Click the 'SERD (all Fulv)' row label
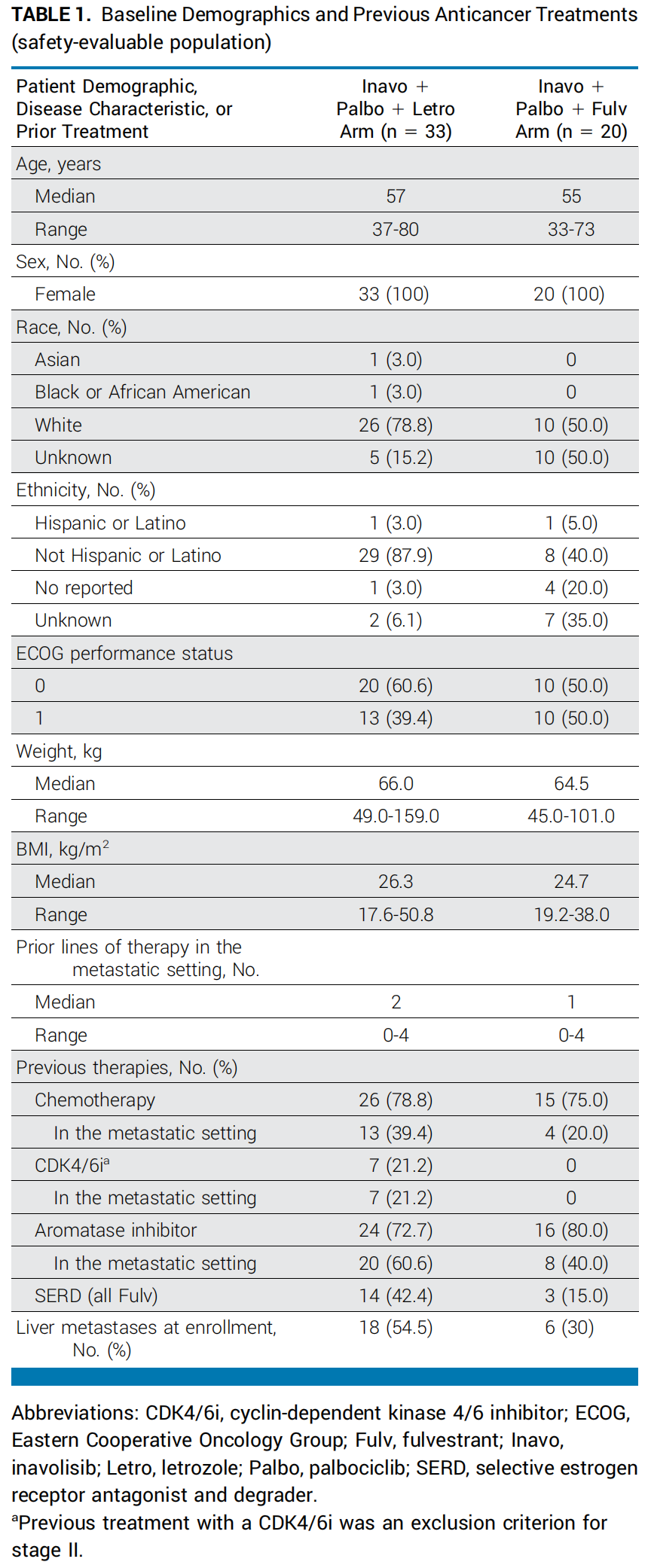The image size is (648, 1568). (x=96, y=1296)
